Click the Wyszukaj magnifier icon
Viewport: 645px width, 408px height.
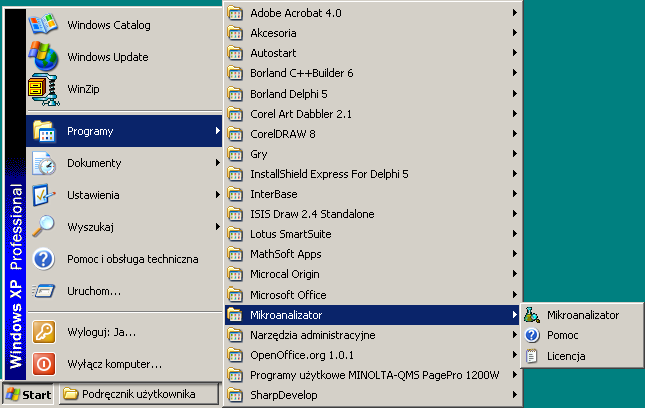coord(44,227)
